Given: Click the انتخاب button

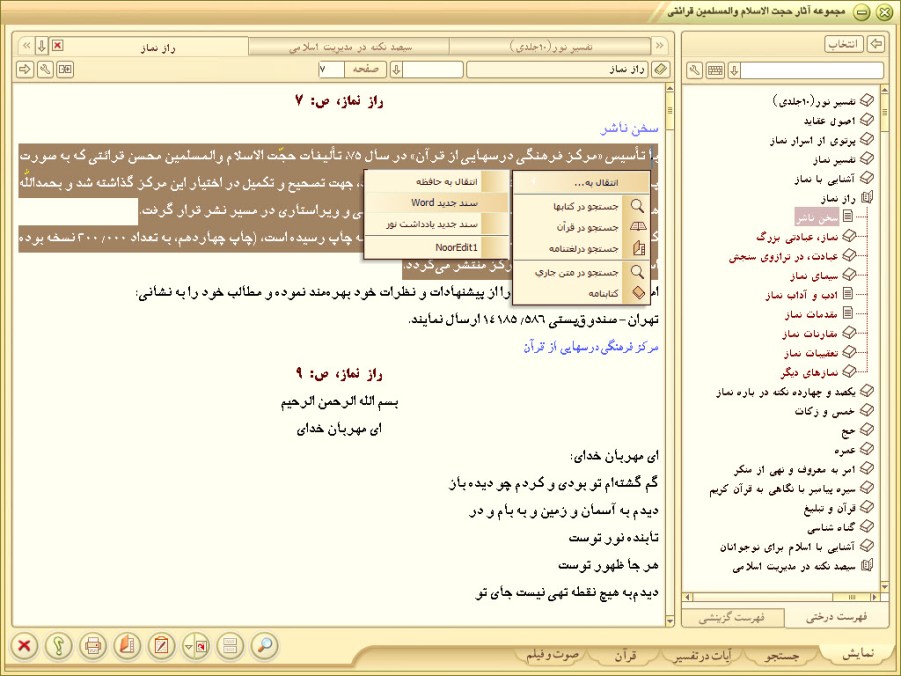Looking at the screenshot, I should point(844,44).
